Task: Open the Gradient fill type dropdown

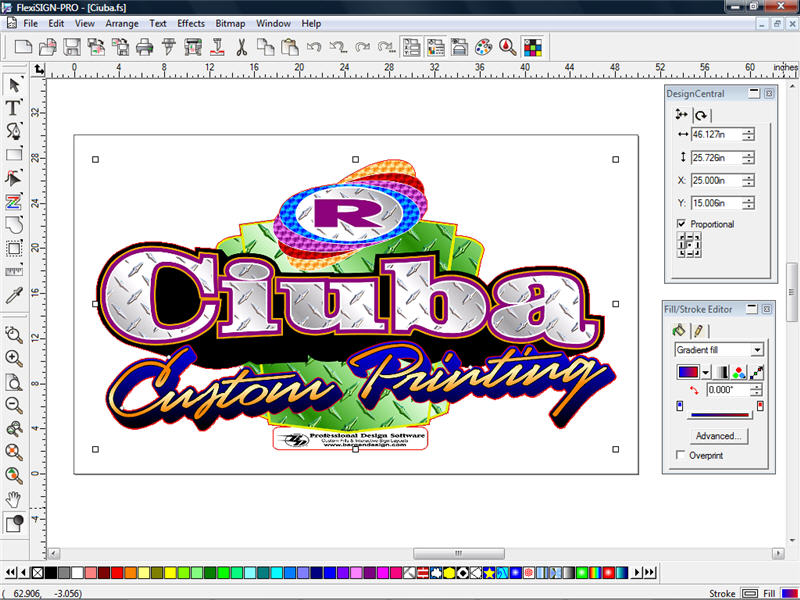Action: point(757,349)
